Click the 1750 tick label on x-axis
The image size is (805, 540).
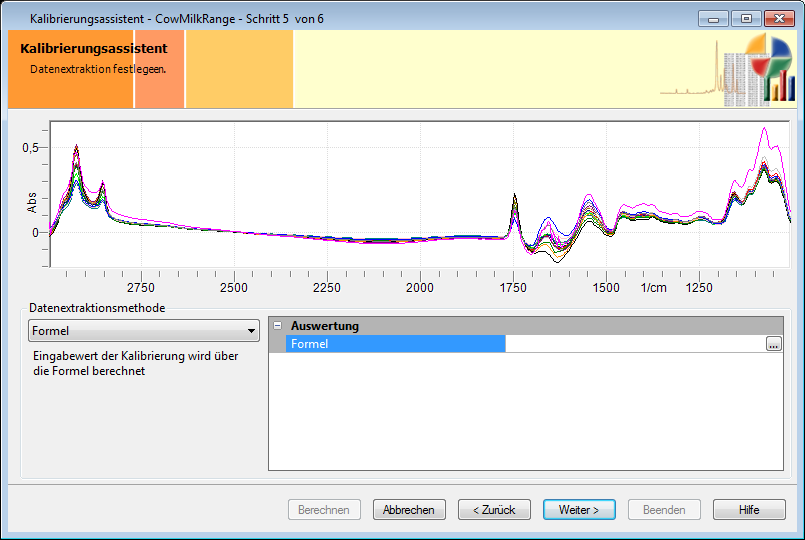513,288
